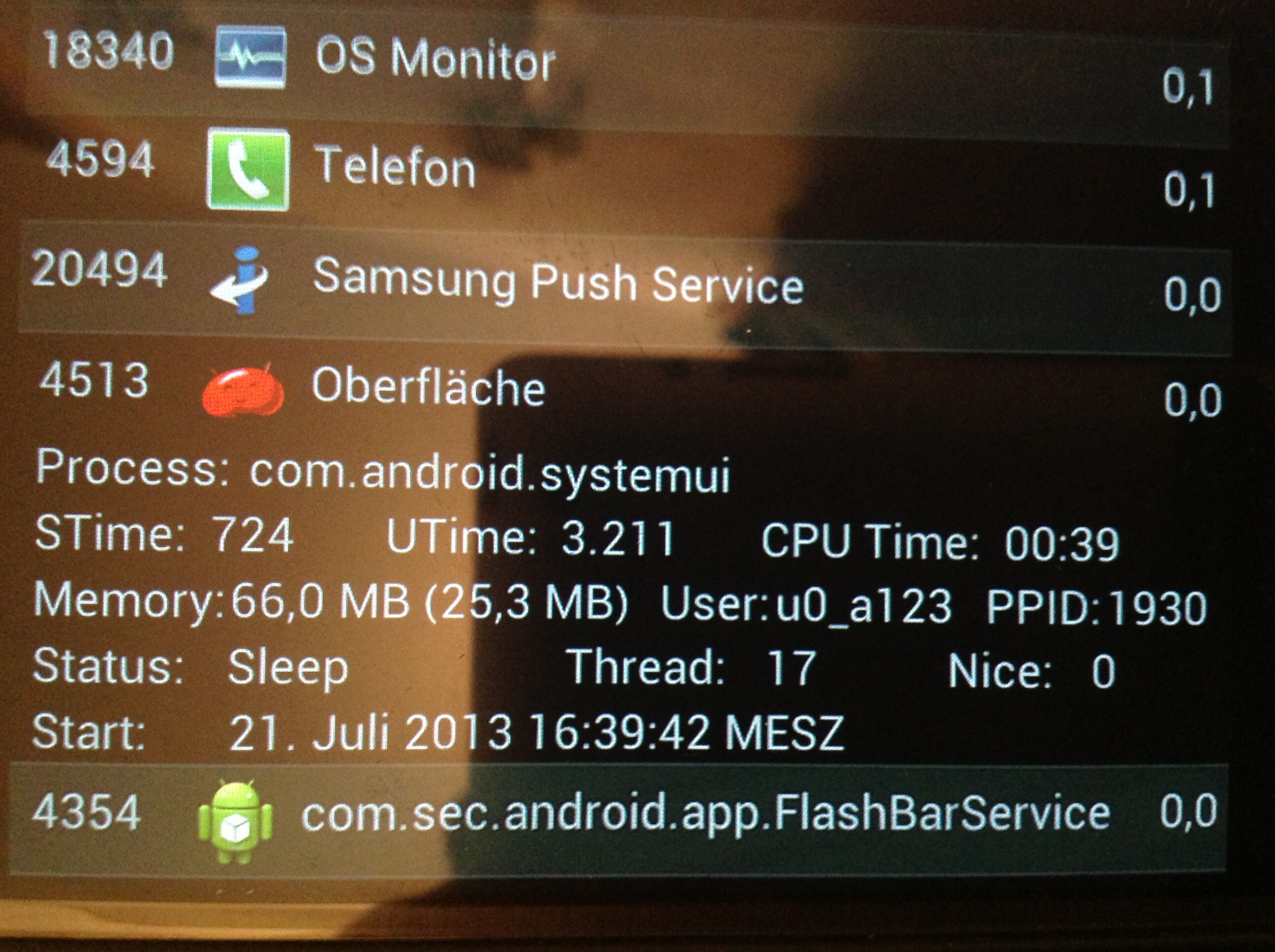This screenshot has height=952, width=1275.
Task: Click PID 4513 of Oberfläche
Action: [x=94, y=379]
